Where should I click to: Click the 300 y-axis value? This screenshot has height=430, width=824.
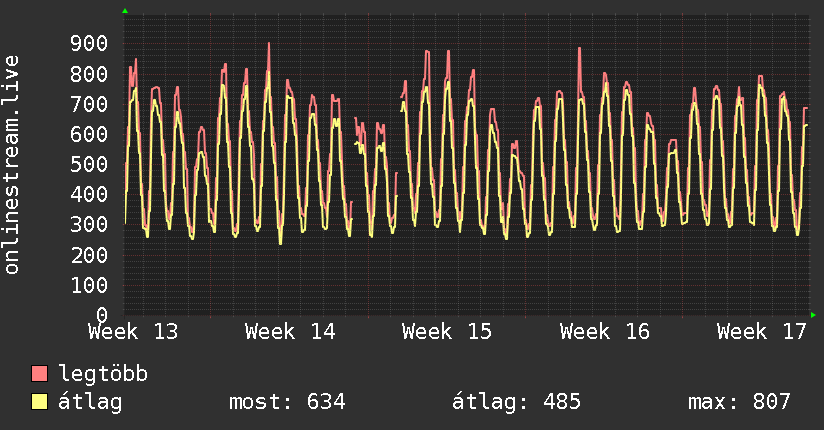pos(89,225)
